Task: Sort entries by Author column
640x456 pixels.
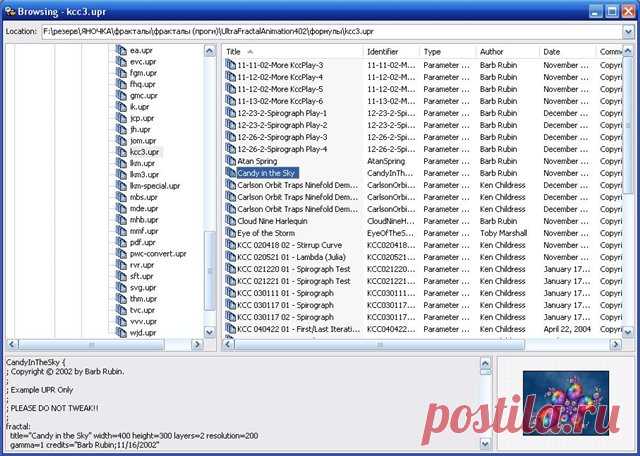Action: (505, 51)
